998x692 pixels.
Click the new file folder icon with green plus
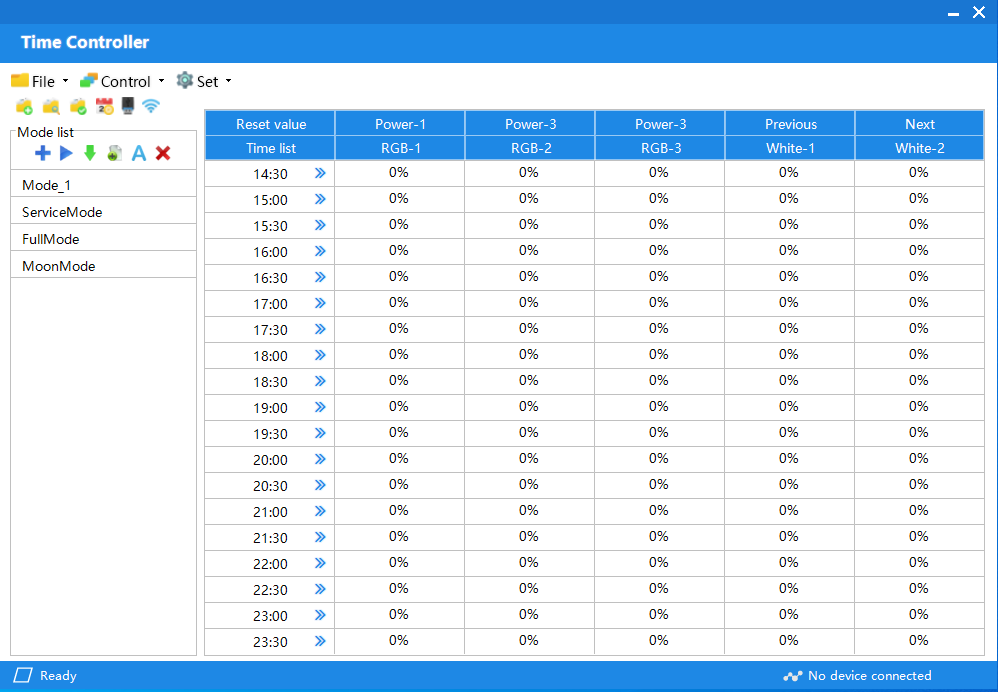tap(24, 106)
